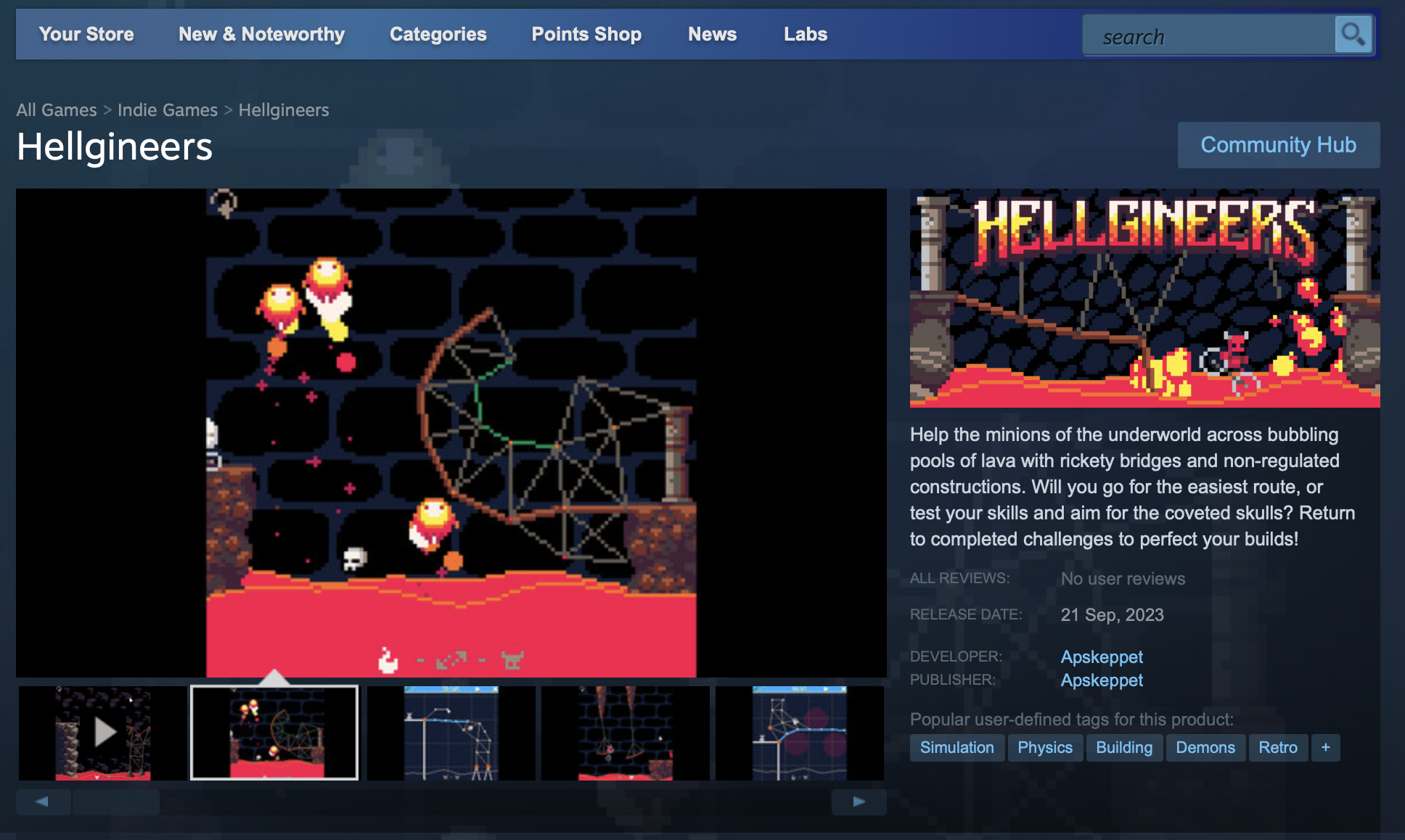Click the Apskeppet publisher link
Viewport: 1405px width, 840px height.
coord(1101,680)
